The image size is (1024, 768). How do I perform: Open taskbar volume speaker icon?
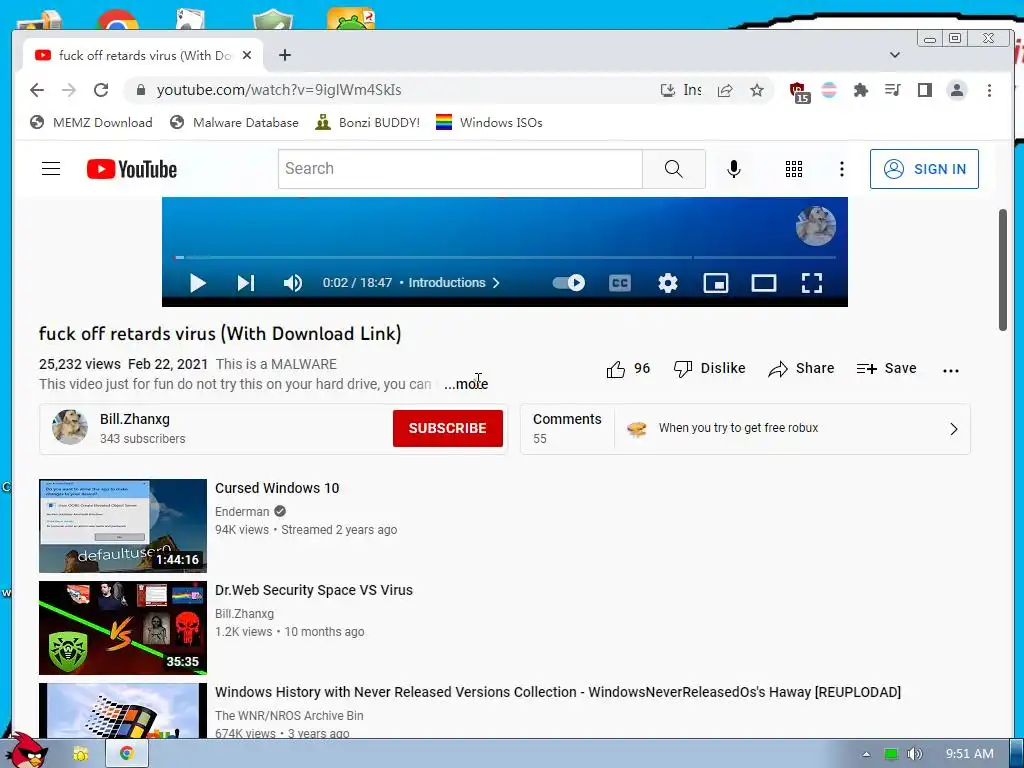pos(916,754)
